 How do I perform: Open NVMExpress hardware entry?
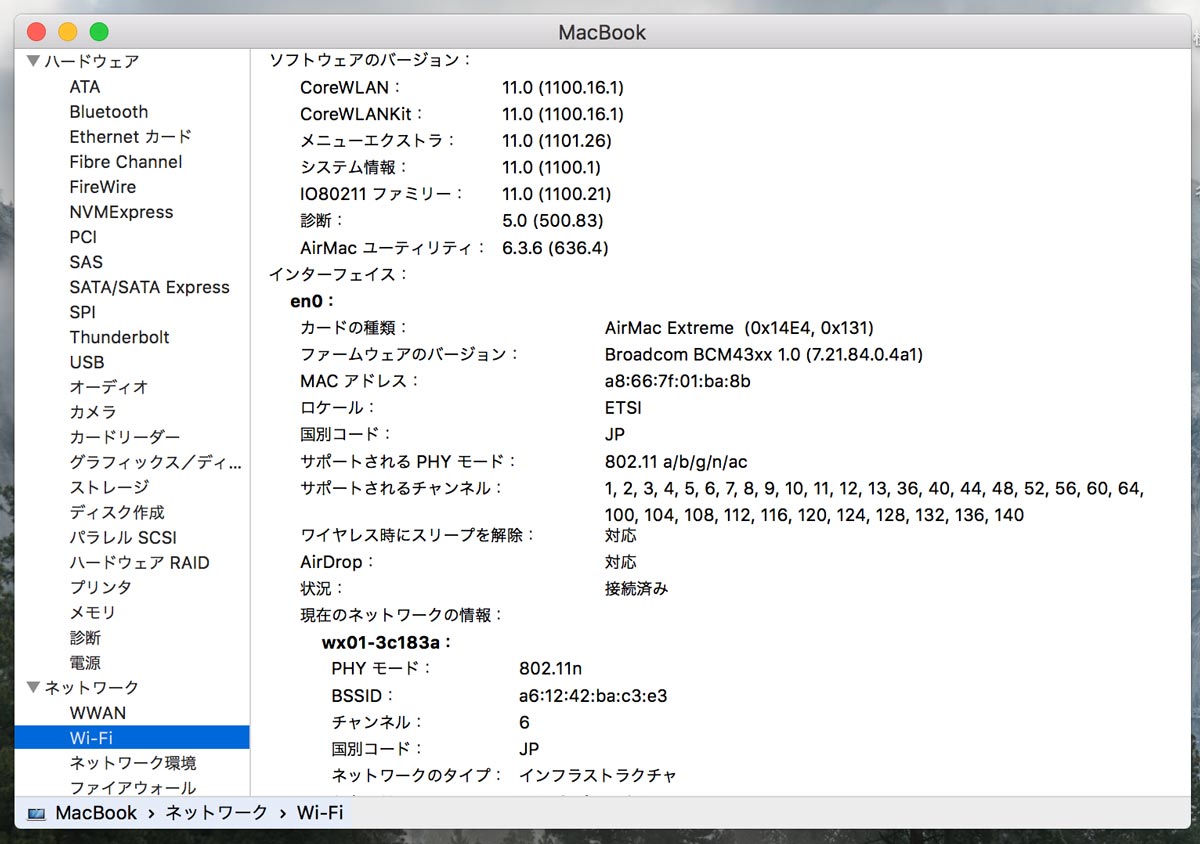121,212
